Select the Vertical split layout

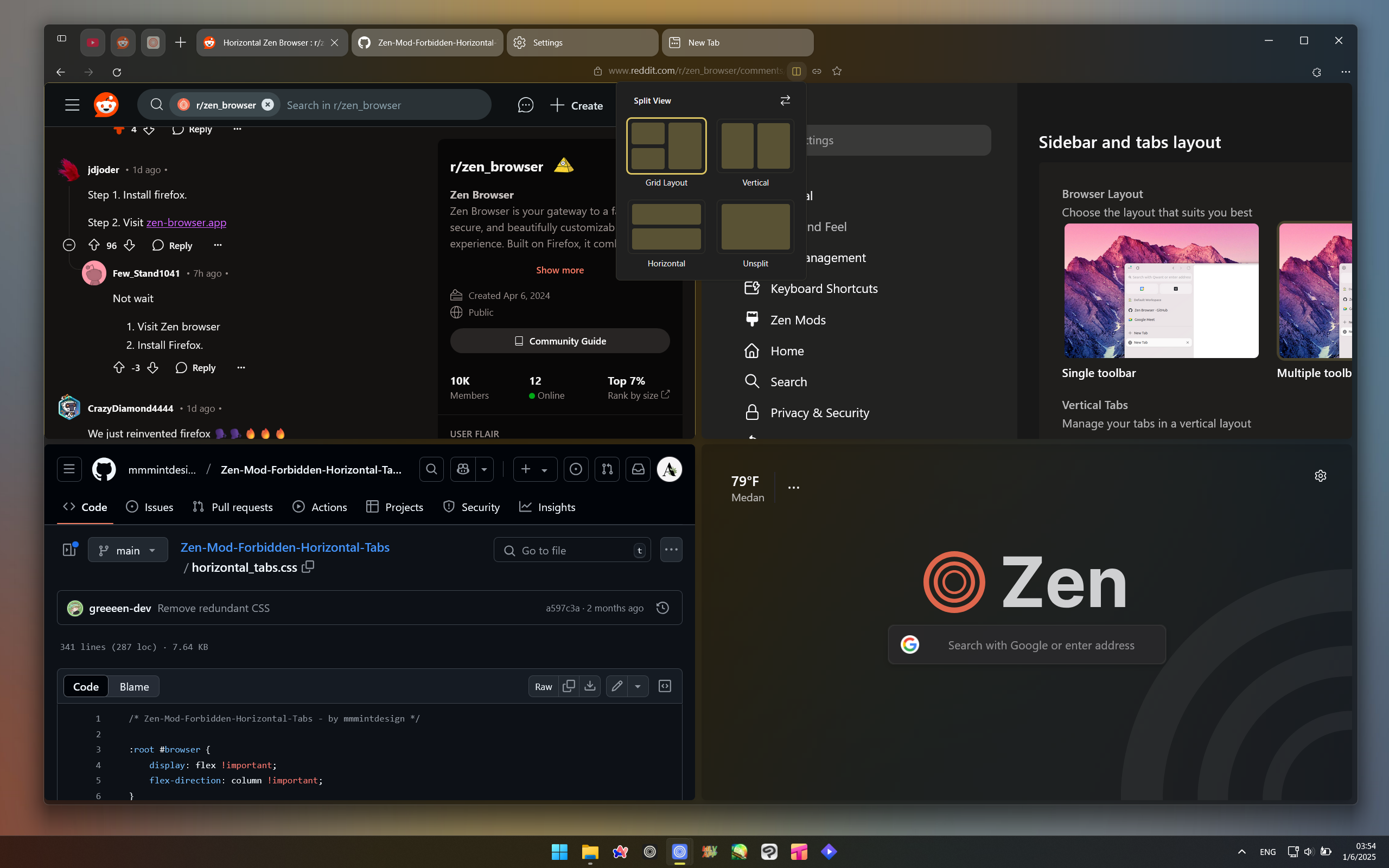click(755, 146)
